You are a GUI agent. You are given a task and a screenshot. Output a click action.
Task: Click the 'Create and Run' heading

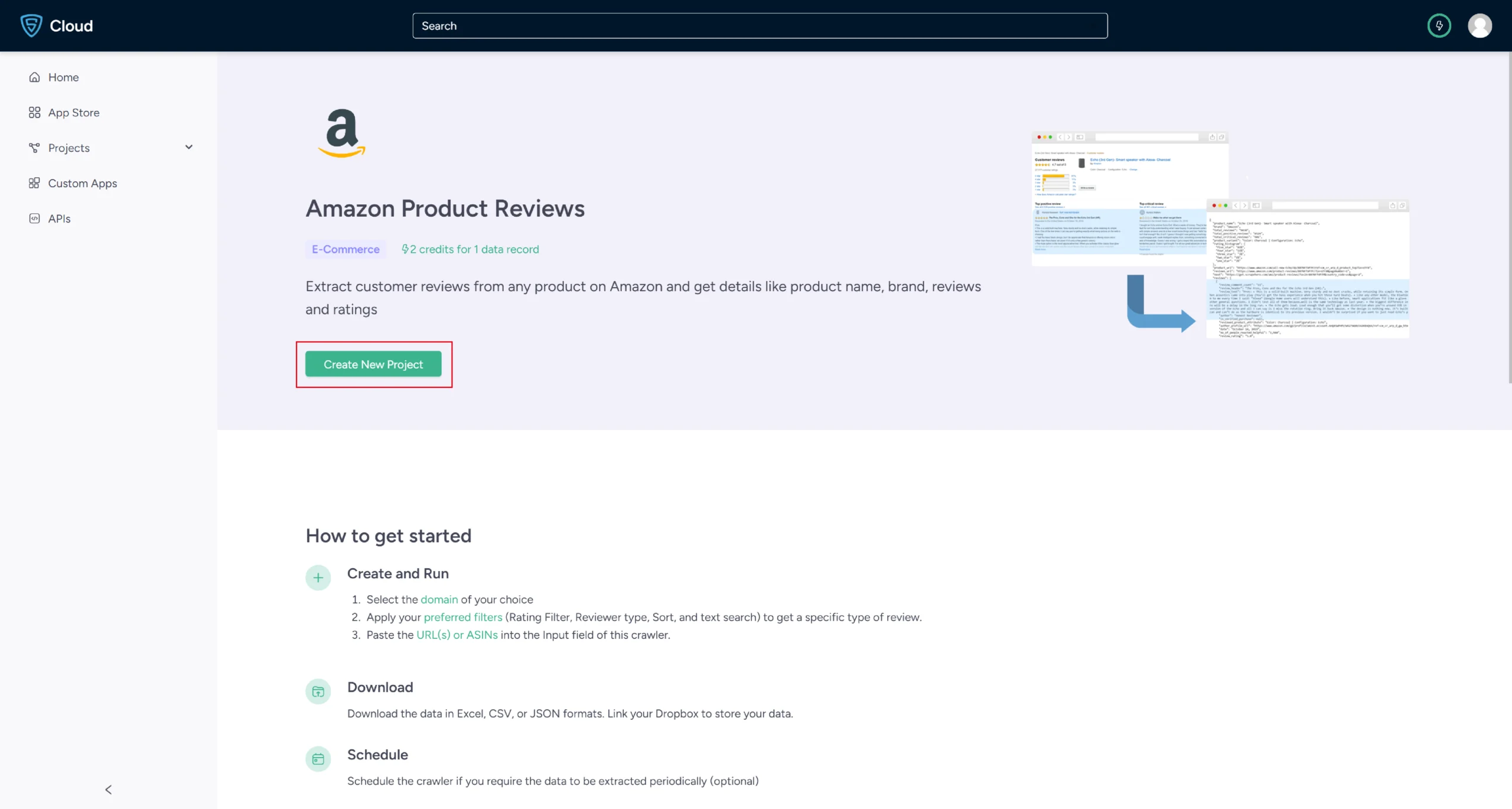tap(398, 573)
